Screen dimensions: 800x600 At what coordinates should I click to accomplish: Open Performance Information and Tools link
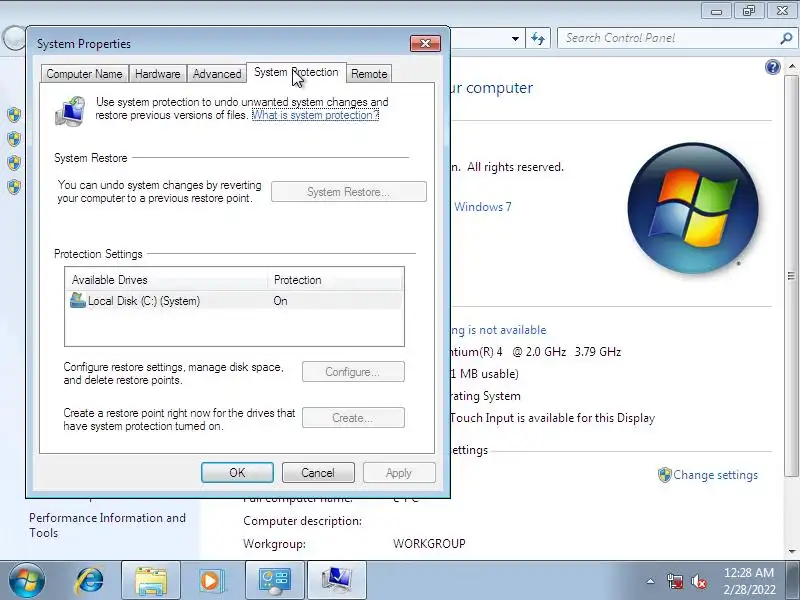click(x=107, y=525)
